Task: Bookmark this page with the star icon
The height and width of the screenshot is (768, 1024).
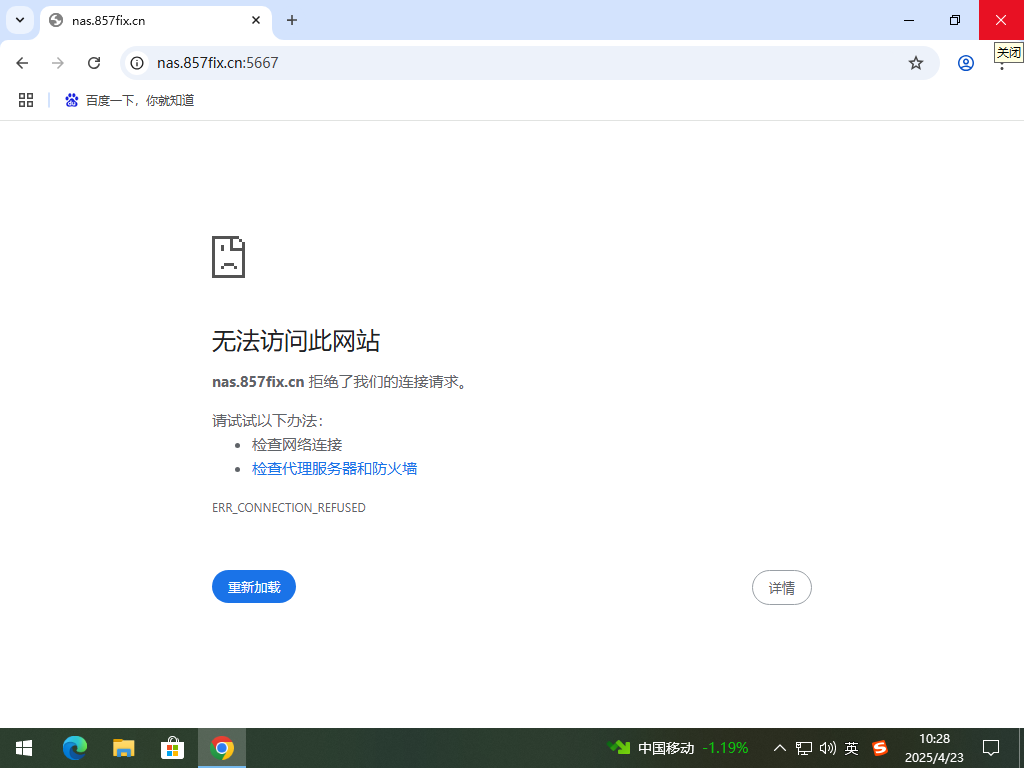Action: pyautogui.click(x=916, y=63)
